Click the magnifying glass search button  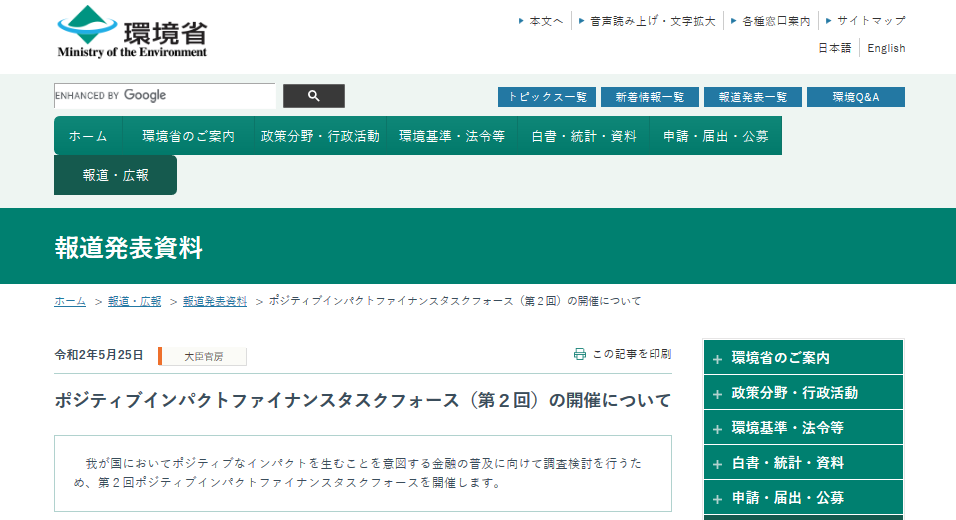tap(313, 96)
